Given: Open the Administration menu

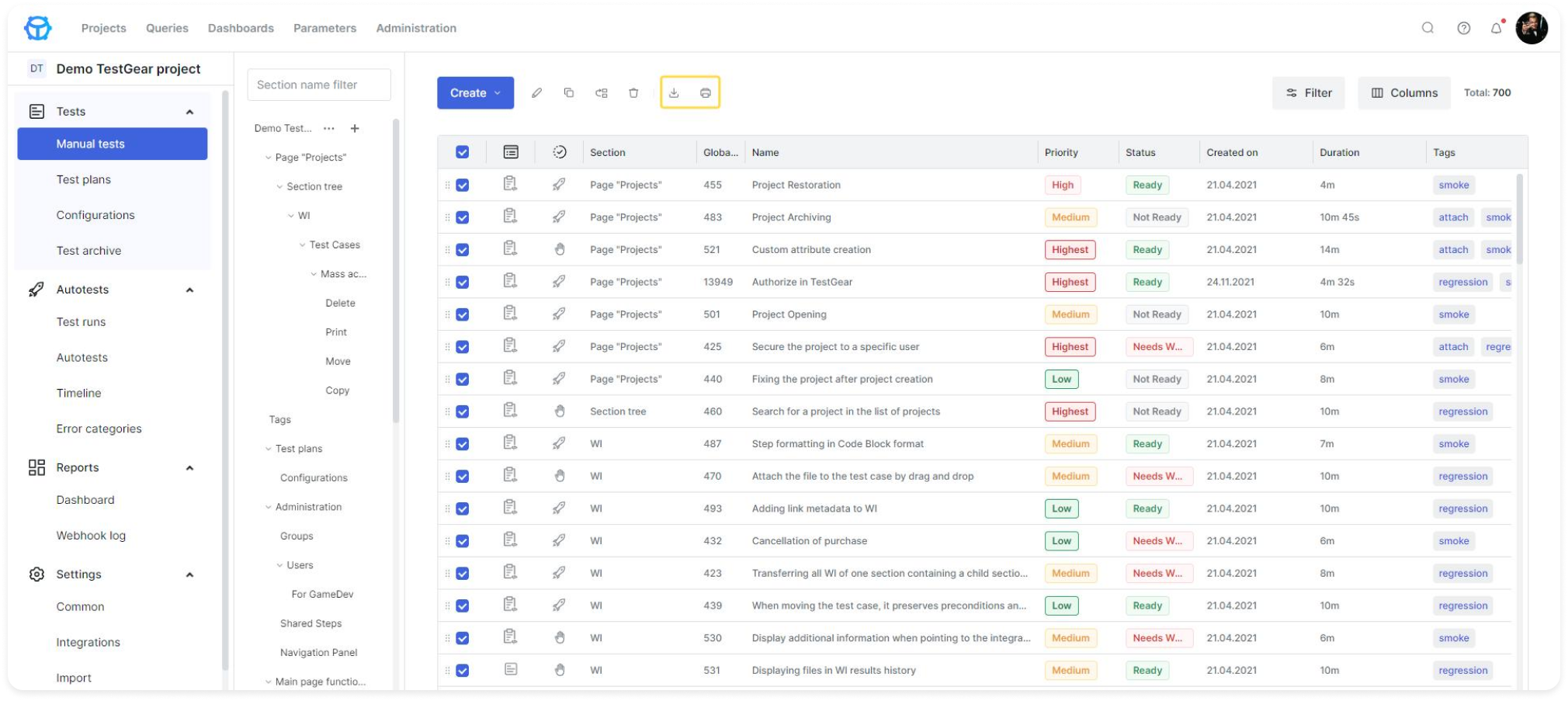Looking at the screenshot, I should coord(416,28).
